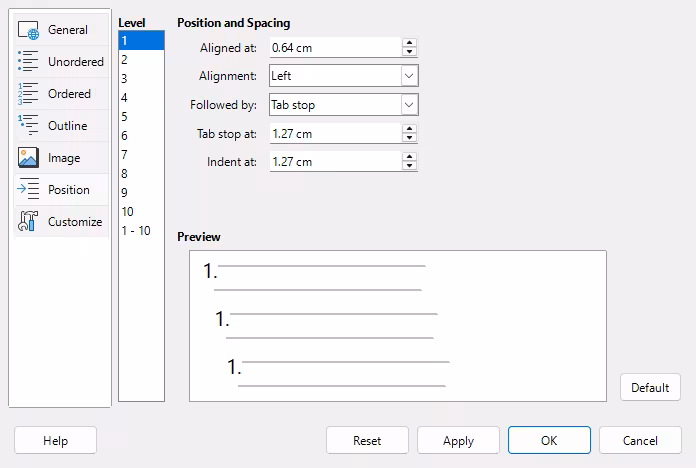Decrease the Indent at value

(409, 166)
